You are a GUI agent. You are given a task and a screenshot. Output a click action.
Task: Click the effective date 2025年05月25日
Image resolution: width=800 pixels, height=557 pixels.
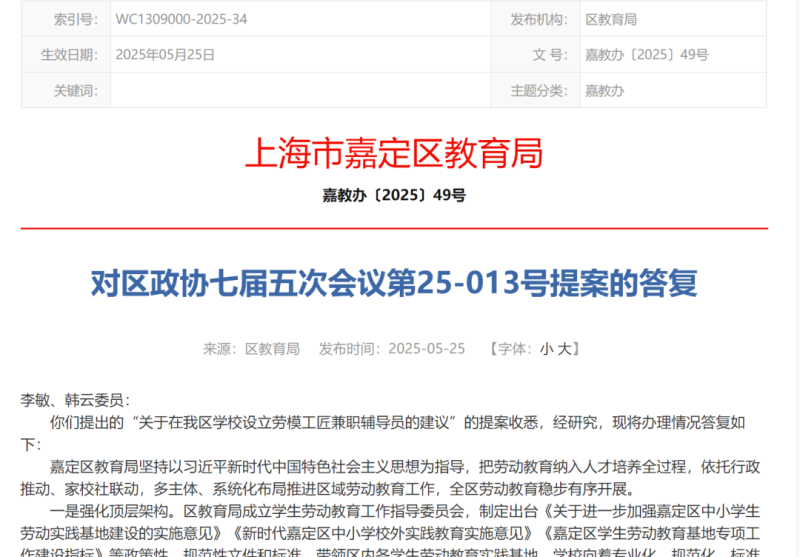pos(165,55)
